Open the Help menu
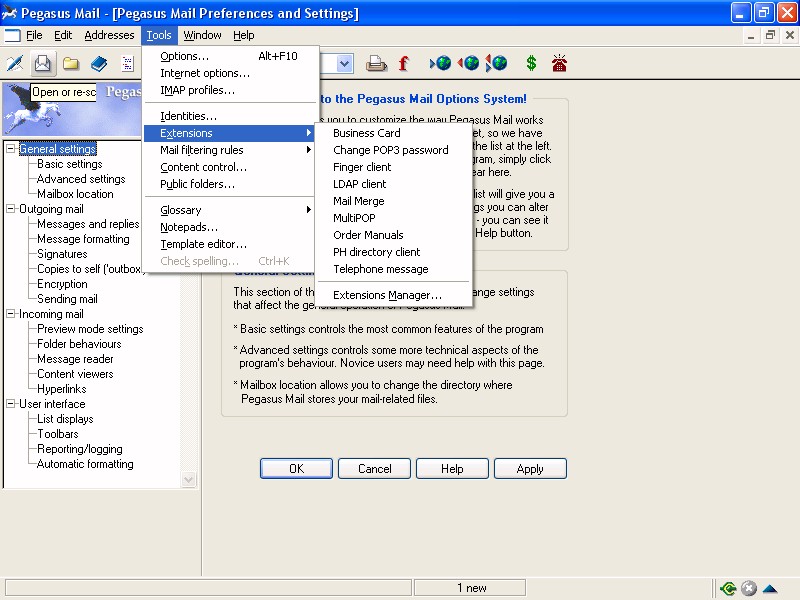This screenshot has width=800, height=600. 243,35
